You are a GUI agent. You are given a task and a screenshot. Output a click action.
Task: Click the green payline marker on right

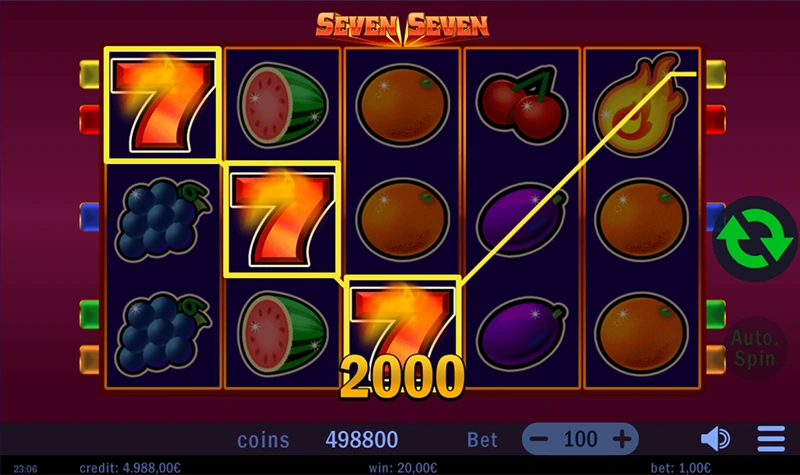pos(716,314)
